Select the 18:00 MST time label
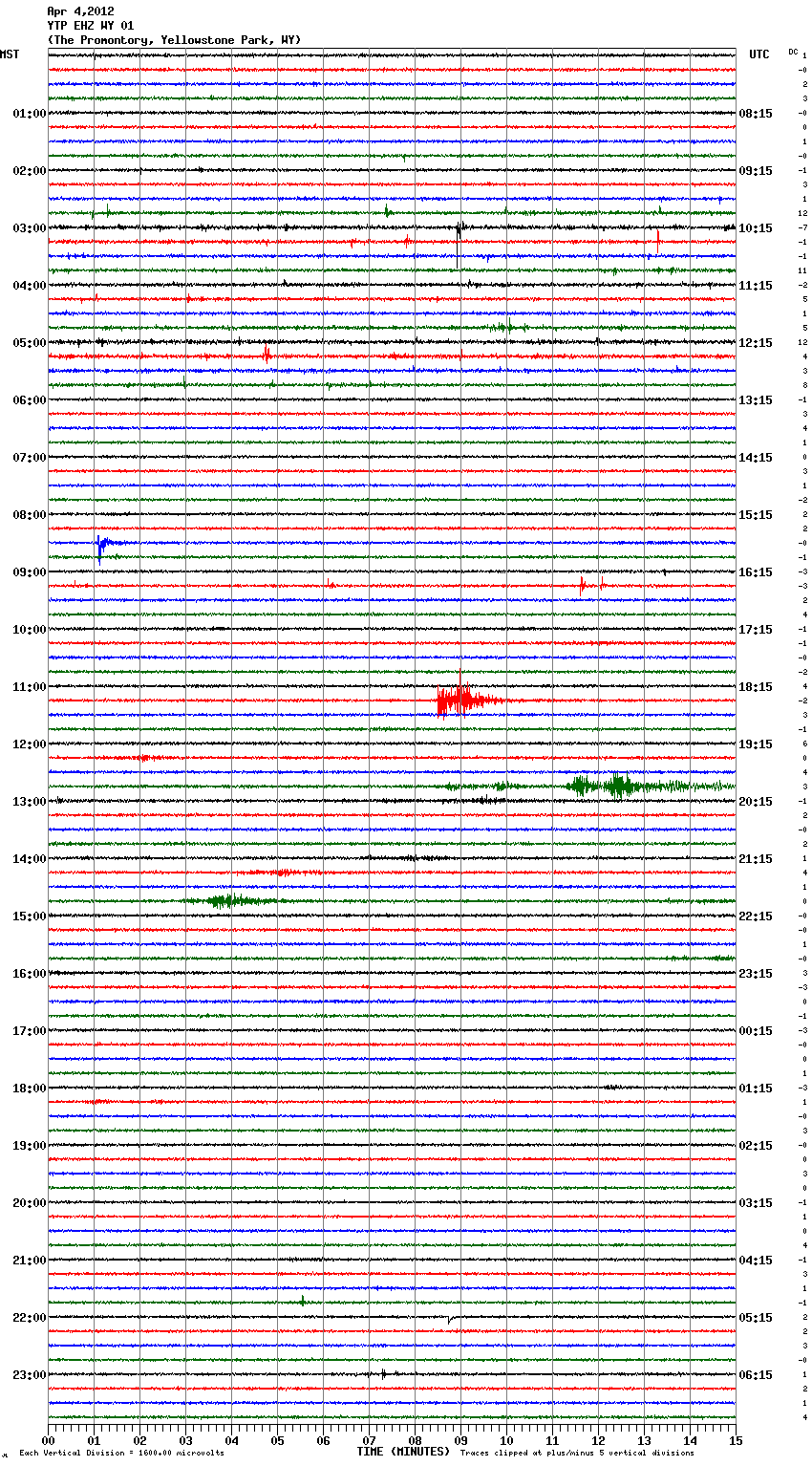 click(29, 1089)
